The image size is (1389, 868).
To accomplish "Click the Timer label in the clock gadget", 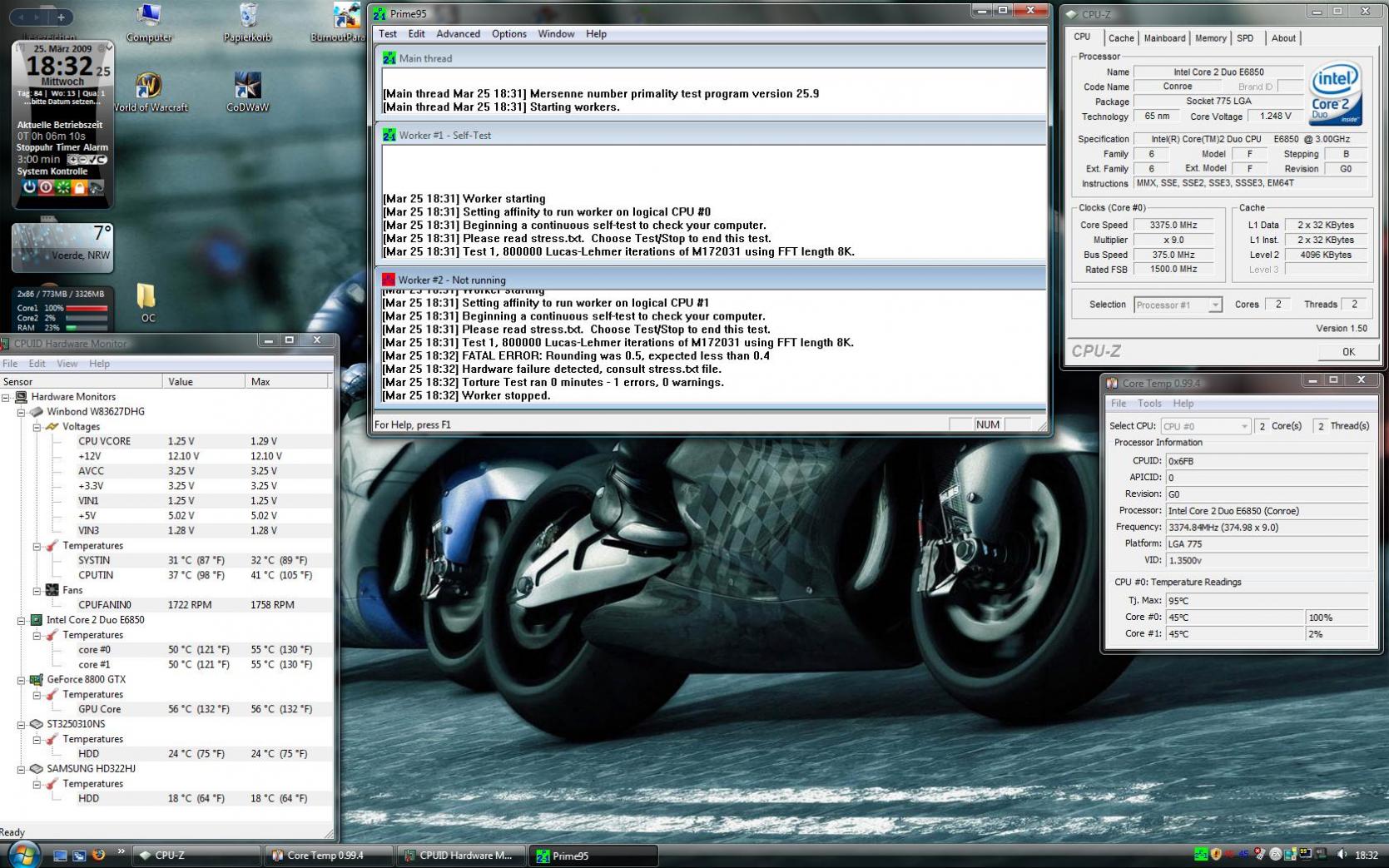I will 67,147.
